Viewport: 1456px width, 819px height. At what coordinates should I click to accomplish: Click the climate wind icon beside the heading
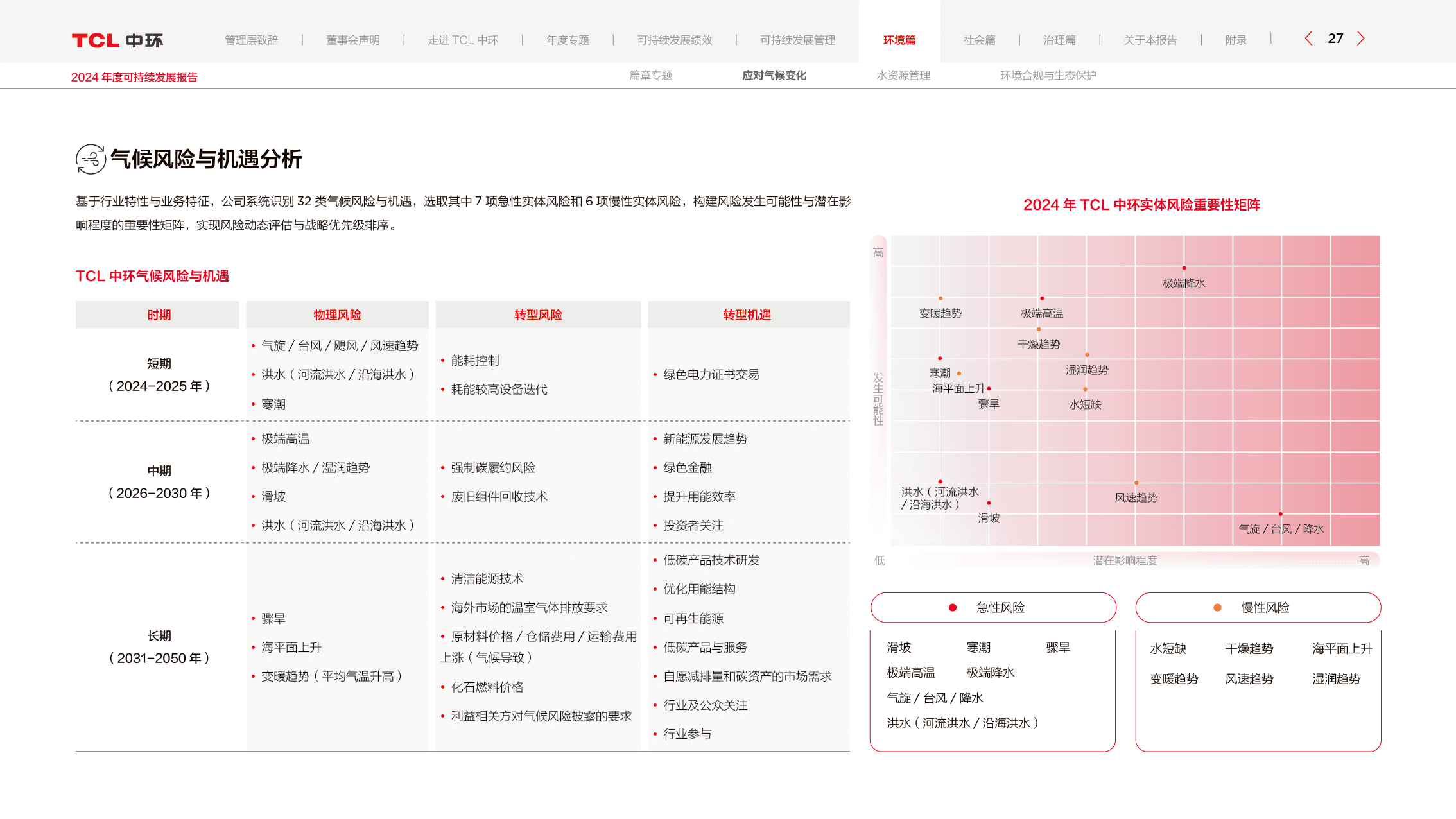pyautogui.click(x=91, y=159)
